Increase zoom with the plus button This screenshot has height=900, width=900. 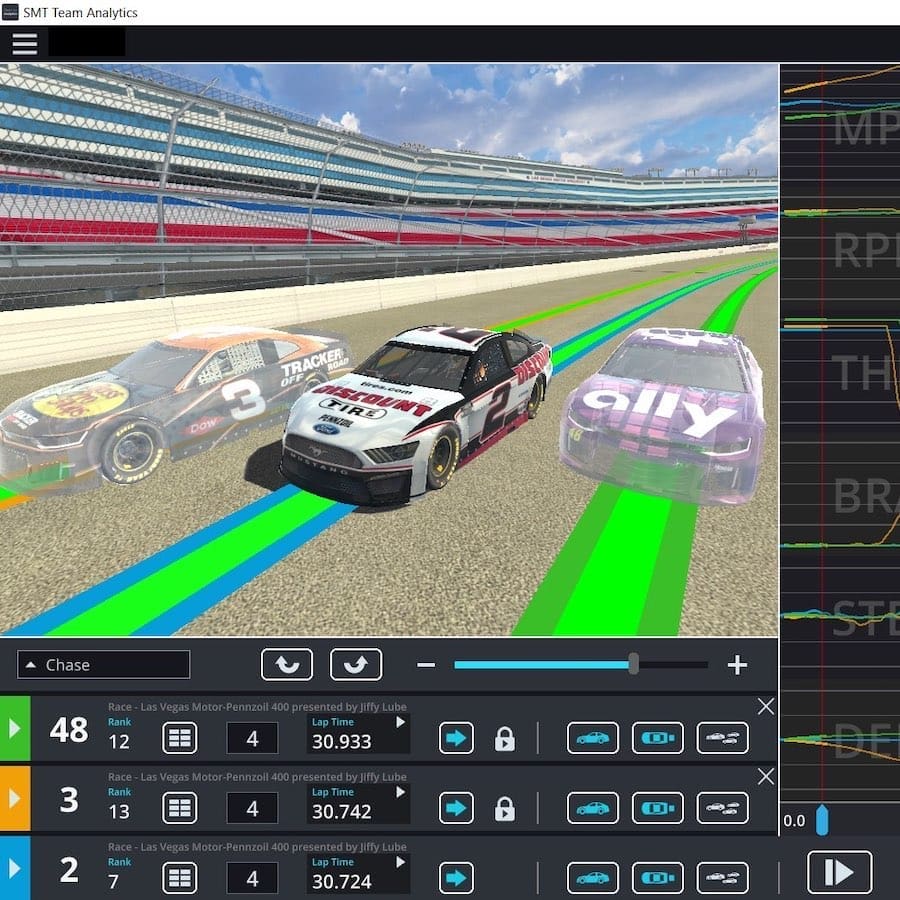(737, 665)
